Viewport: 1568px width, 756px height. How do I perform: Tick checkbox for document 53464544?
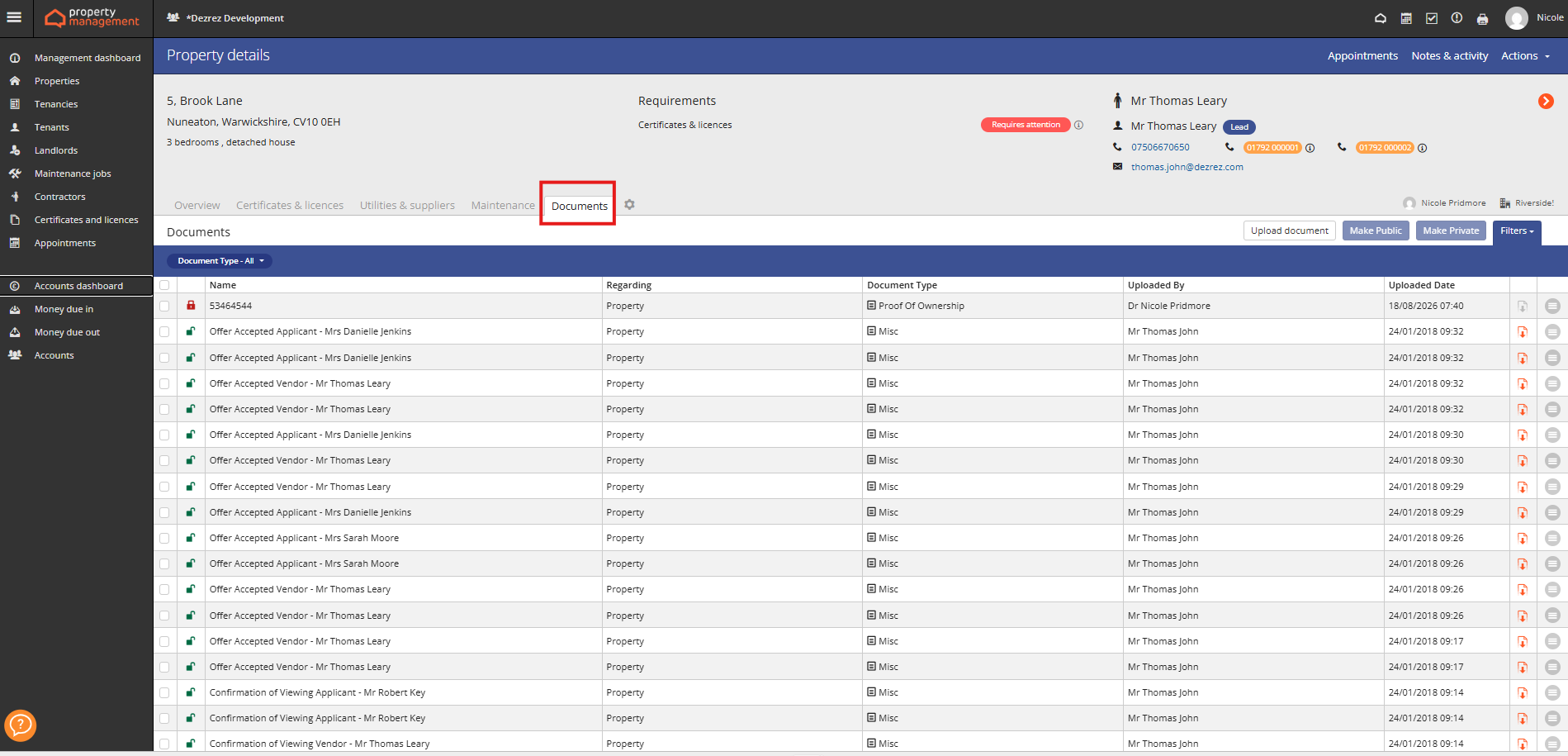coord(164,306)
